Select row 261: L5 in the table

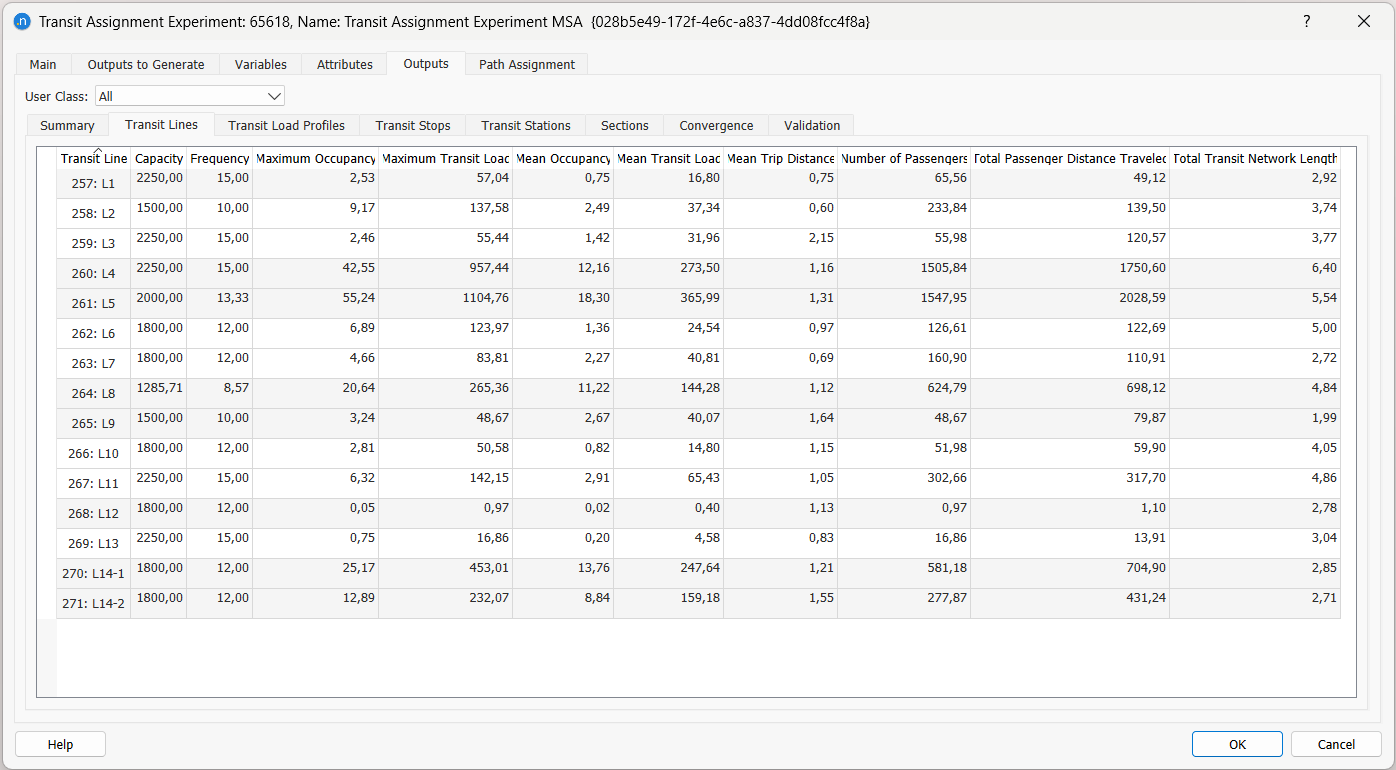93,304
